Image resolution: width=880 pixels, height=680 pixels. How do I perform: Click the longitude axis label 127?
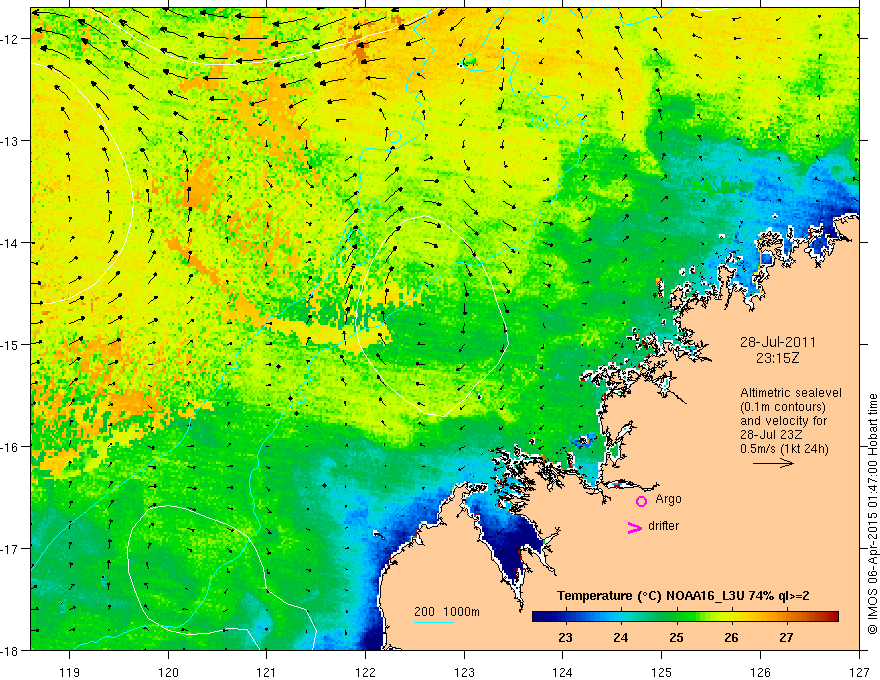[x=859, y=672]
